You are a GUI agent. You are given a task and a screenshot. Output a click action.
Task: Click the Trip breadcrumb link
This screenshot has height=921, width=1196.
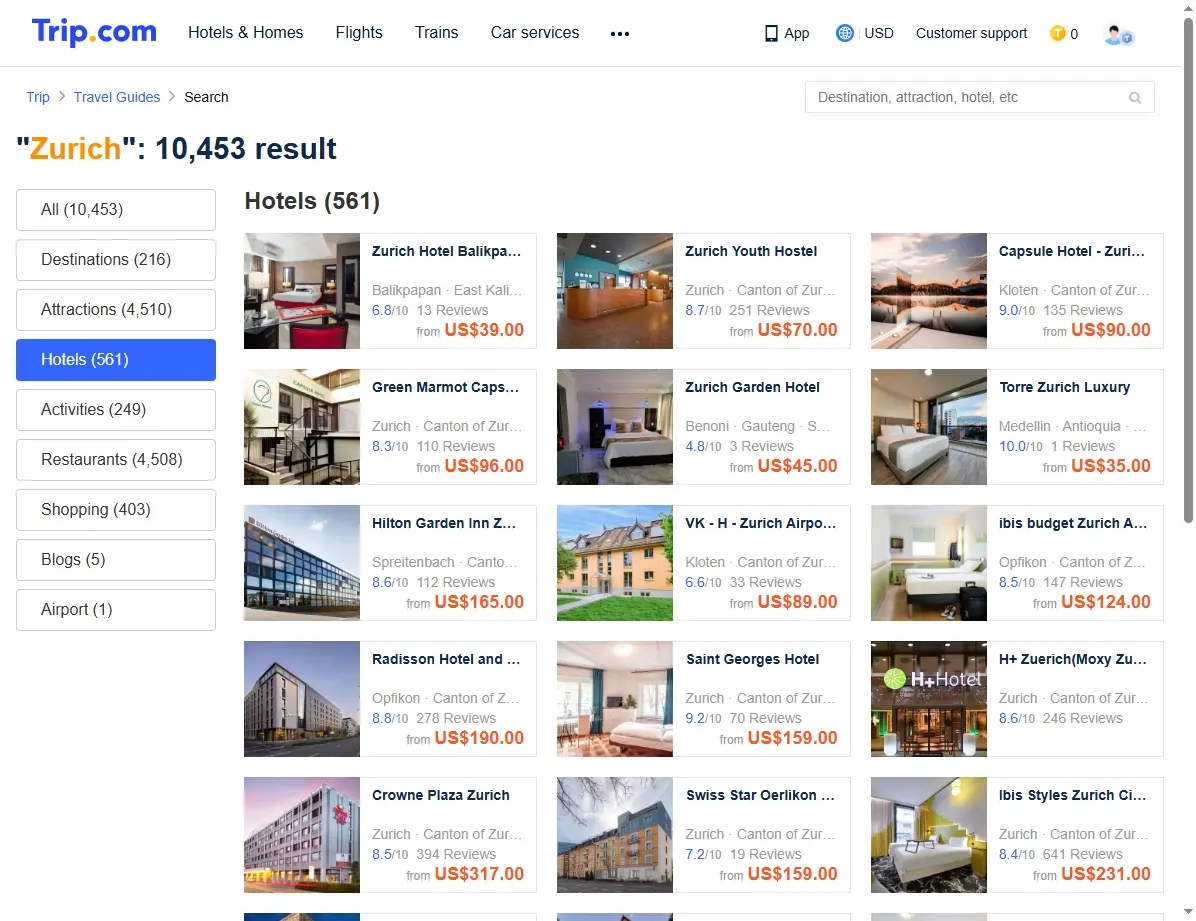tap(37, 97)
